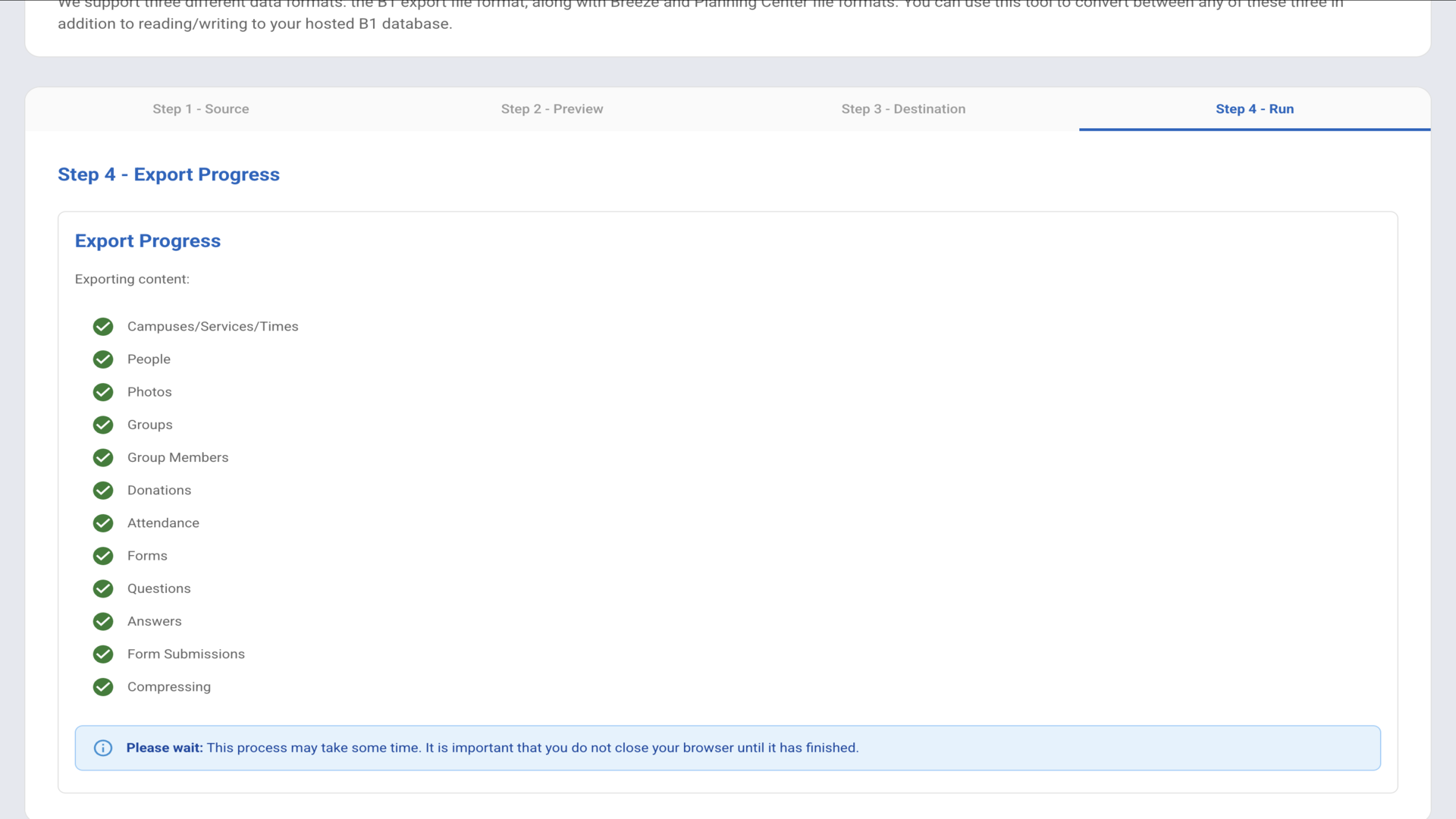This screenshot has height=819, width=1456.
Task: Click the checkmark beside Form Submissions
Action: (x=103, y=654)
